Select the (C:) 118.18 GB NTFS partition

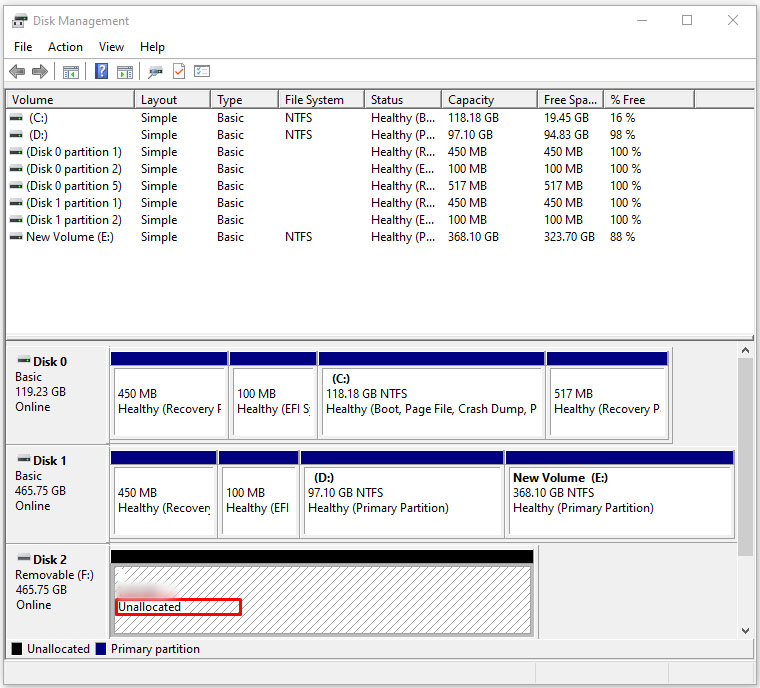click(431, 400)
